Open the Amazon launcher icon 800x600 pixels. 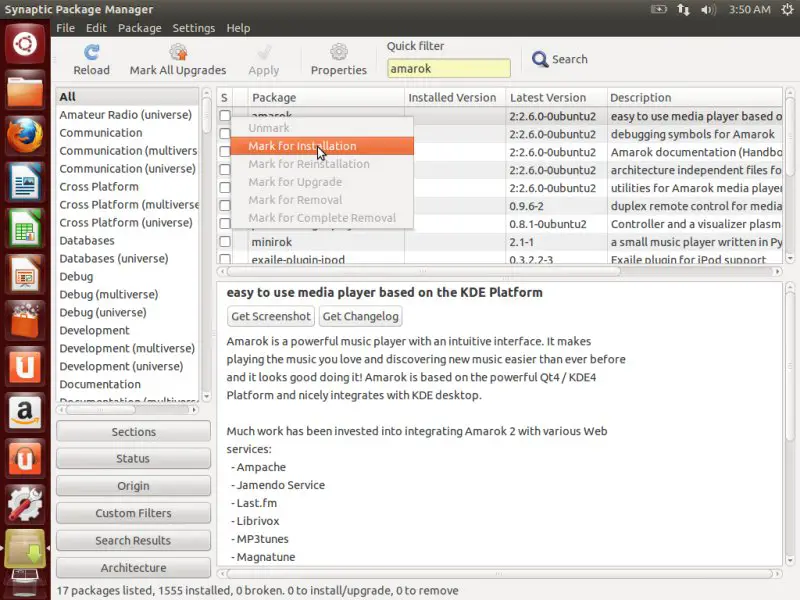click(x=24, y=412)
